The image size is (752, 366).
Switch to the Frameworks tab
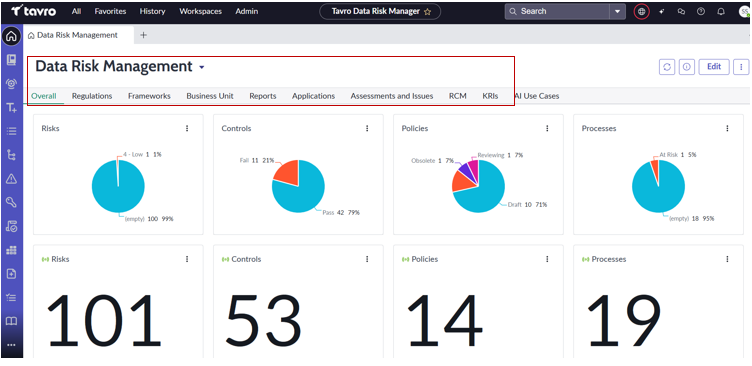click(149, 96)
